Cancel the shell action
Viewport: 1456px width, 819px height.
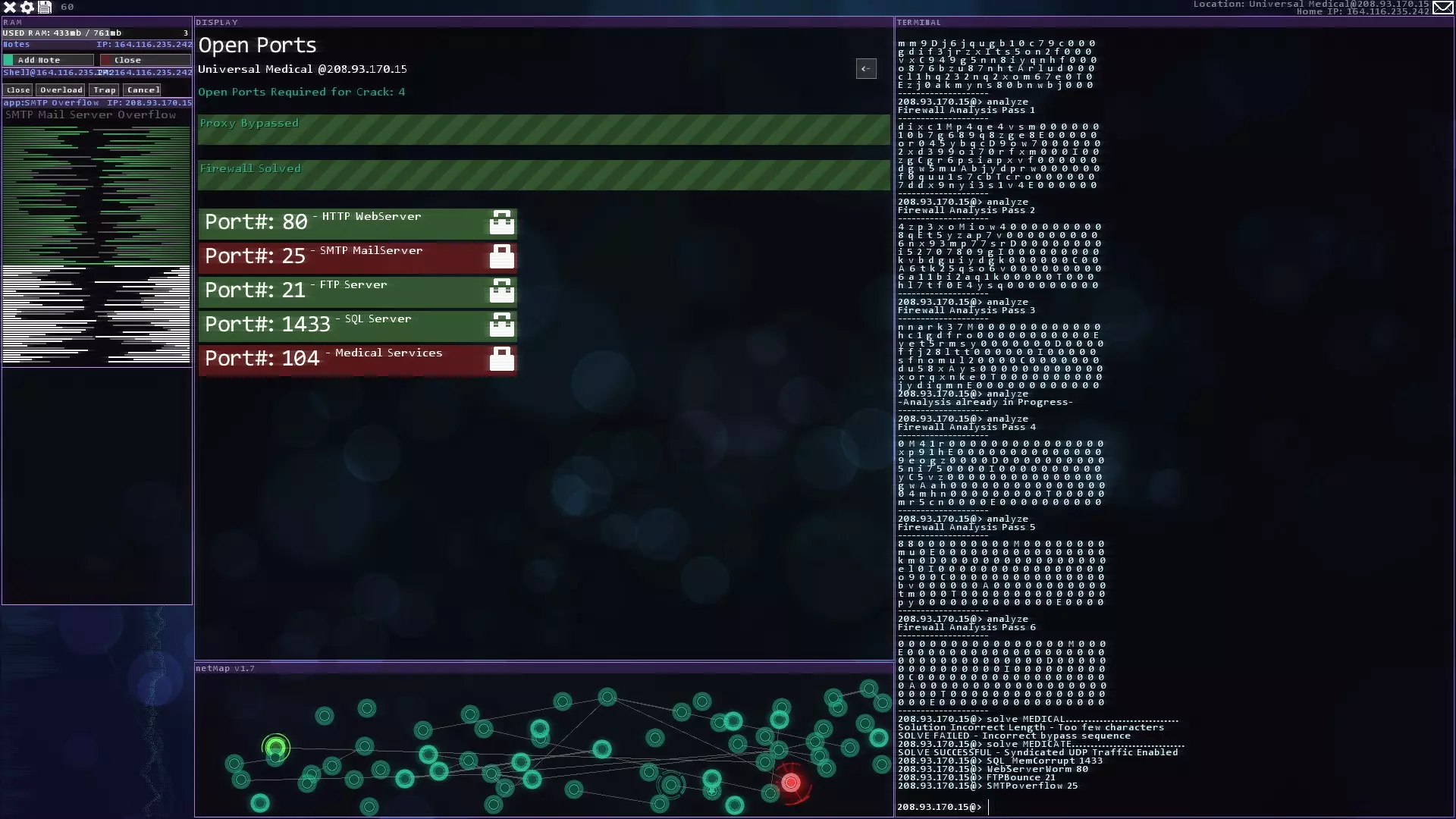tap(143, 89)
